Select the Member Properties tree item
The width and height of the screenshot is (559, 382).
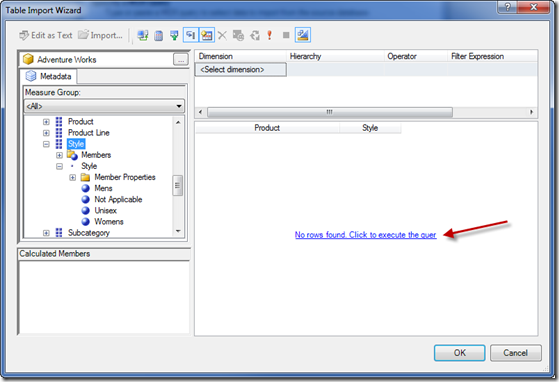(x=125, y=177)
